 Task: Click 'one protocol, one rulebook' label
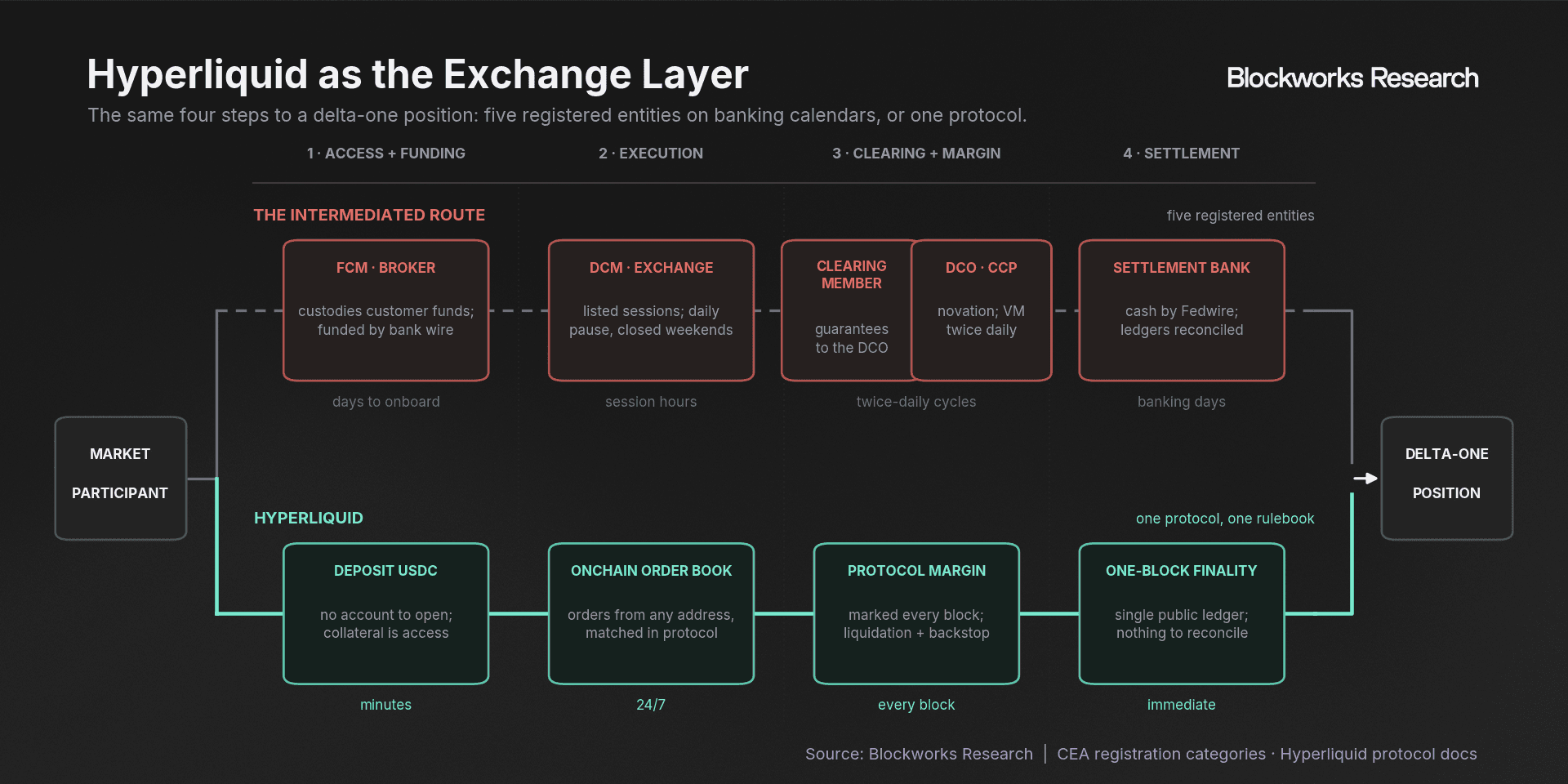click(x=1225, y=519)
